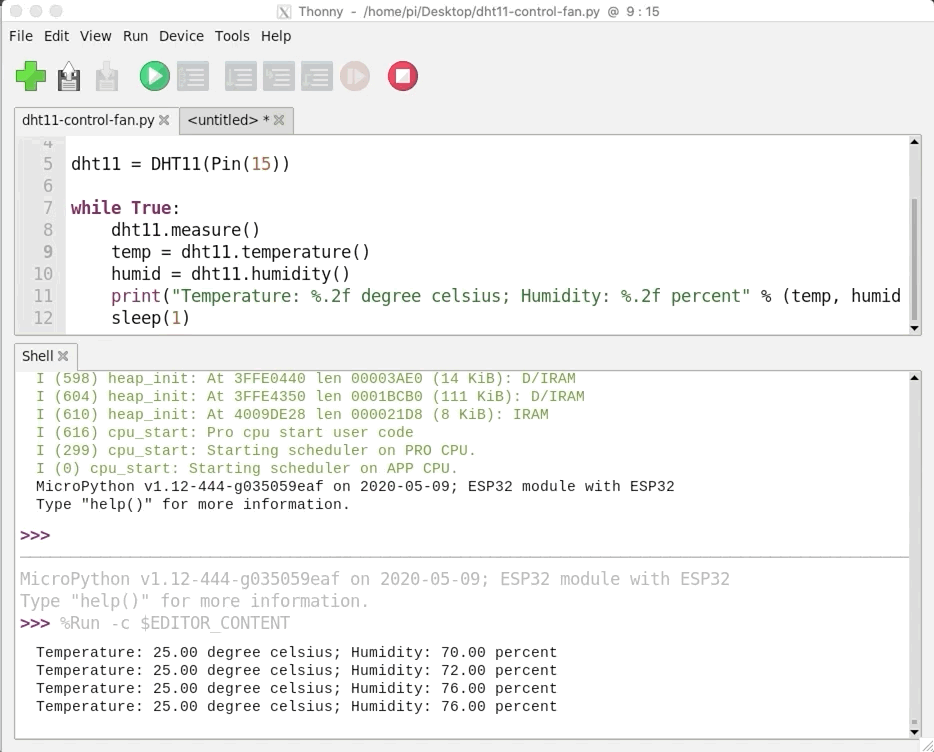Viewport: 934px width, 752px height.
Task: Open the File menu
Action: (21, 36)
